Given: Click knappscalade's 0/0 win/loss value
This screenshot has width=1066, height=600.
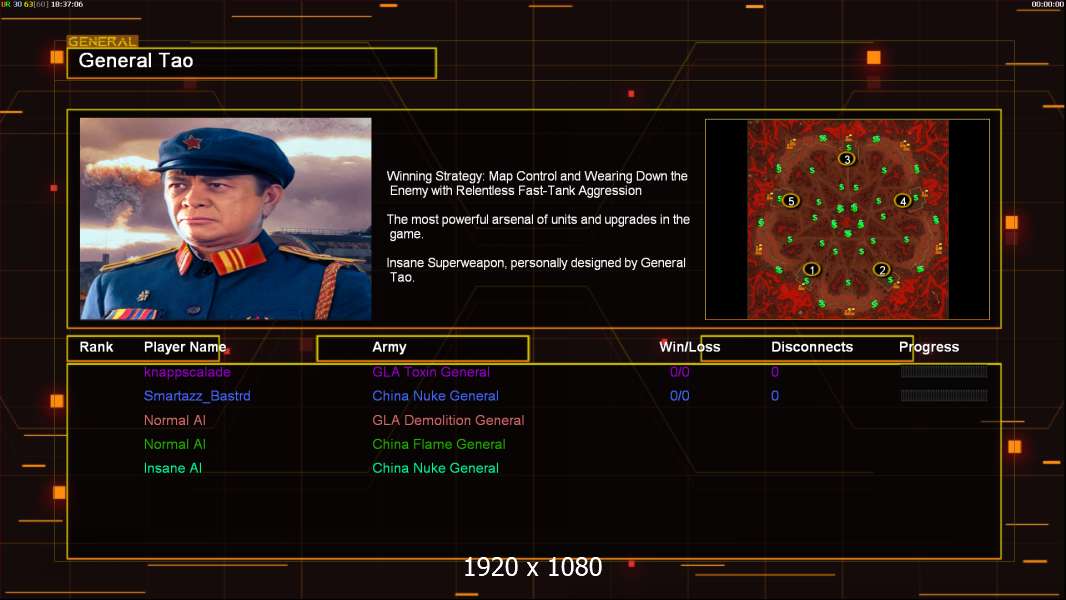Looking at the screenshot, I should coord(680,372).
